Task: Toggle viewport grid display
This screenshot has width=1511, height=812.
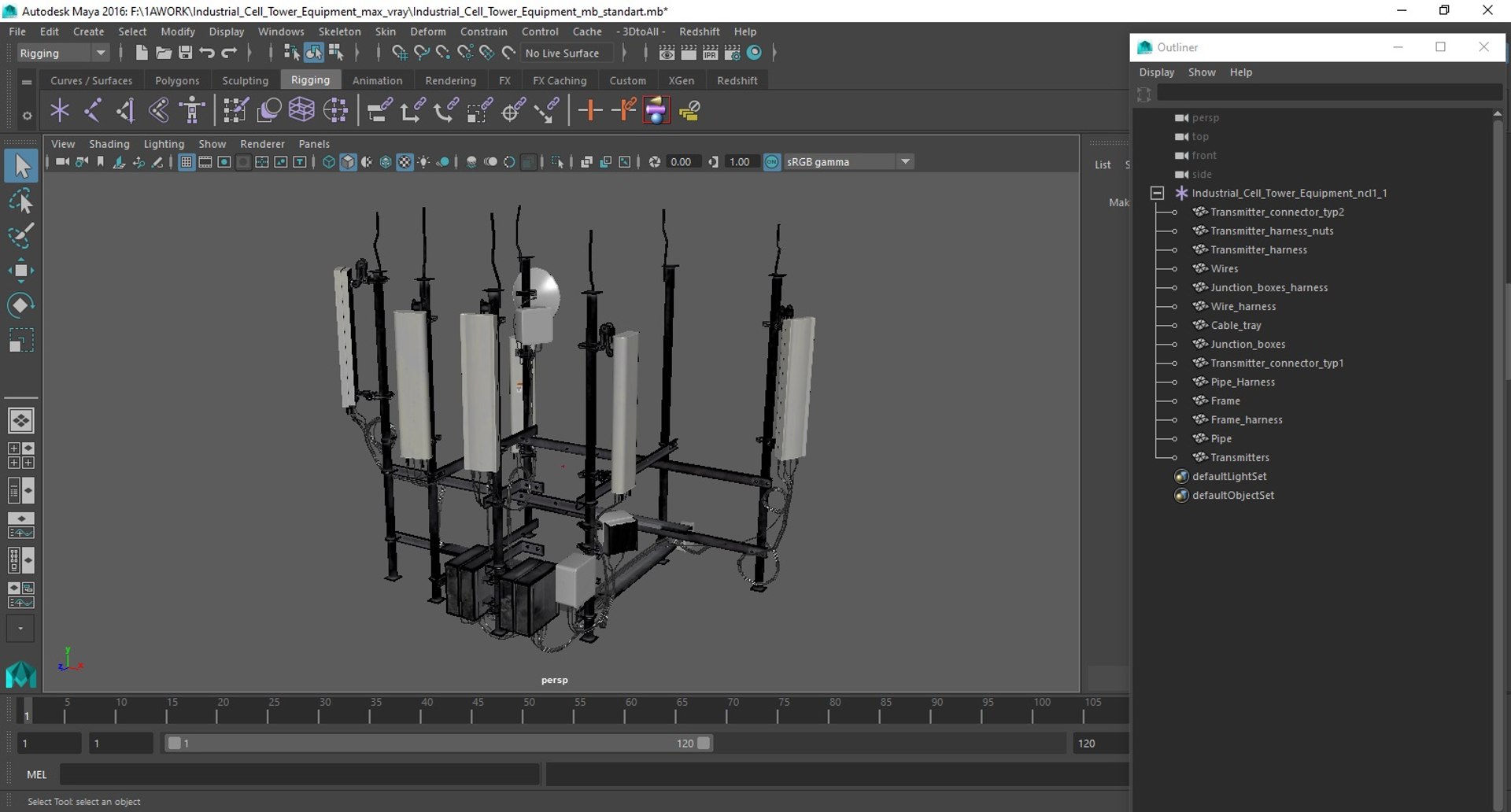Action: [187, 162]
